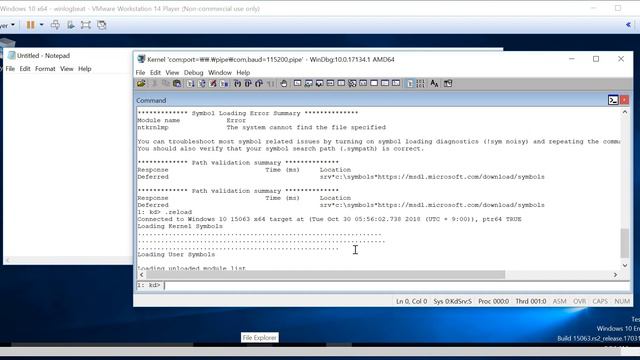Open Notepad Format menu
This screenshot has height=360, width=640.
45,69
